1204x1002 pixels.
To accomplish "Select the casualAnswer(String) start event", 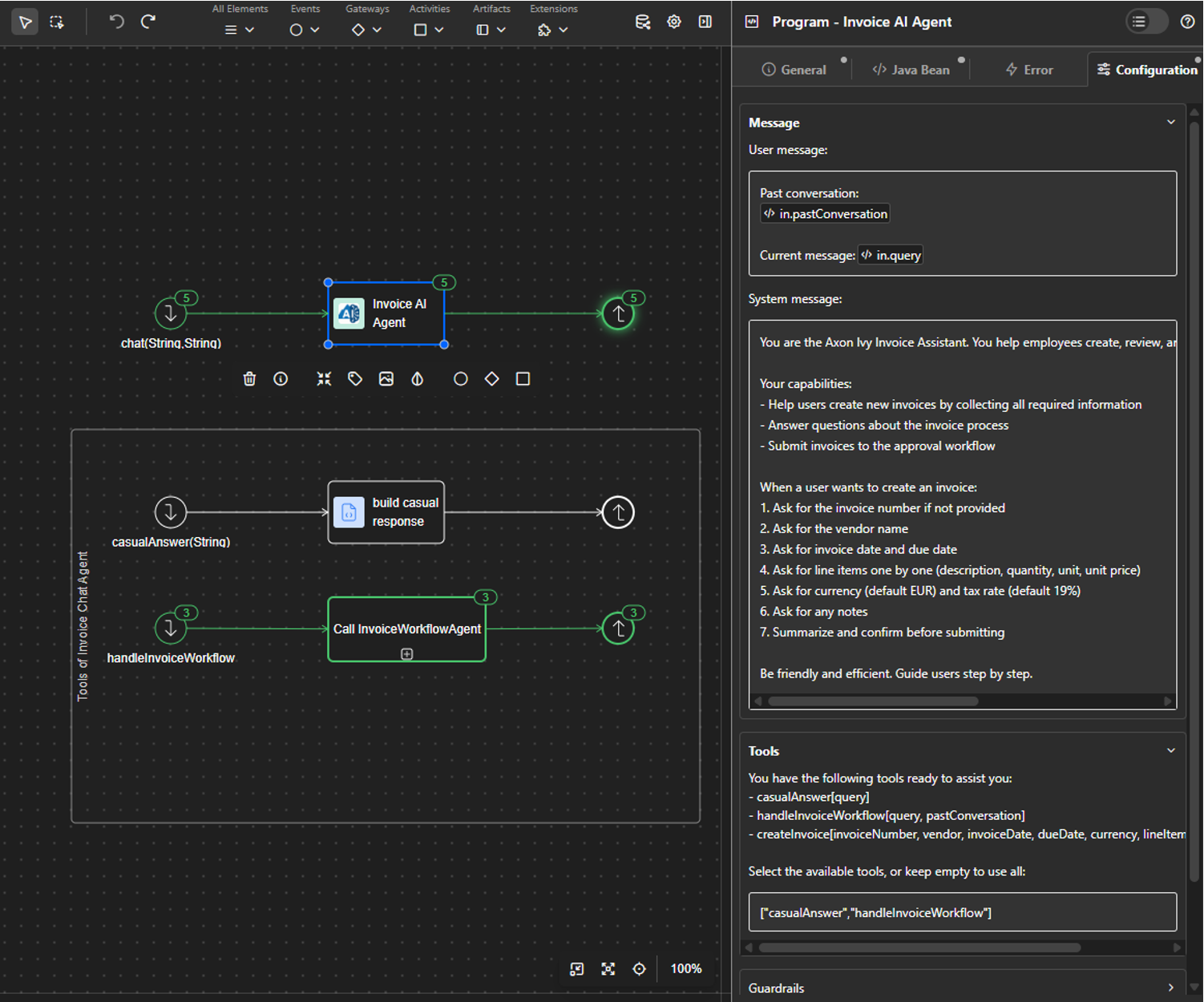I will [x=171, y=512].
